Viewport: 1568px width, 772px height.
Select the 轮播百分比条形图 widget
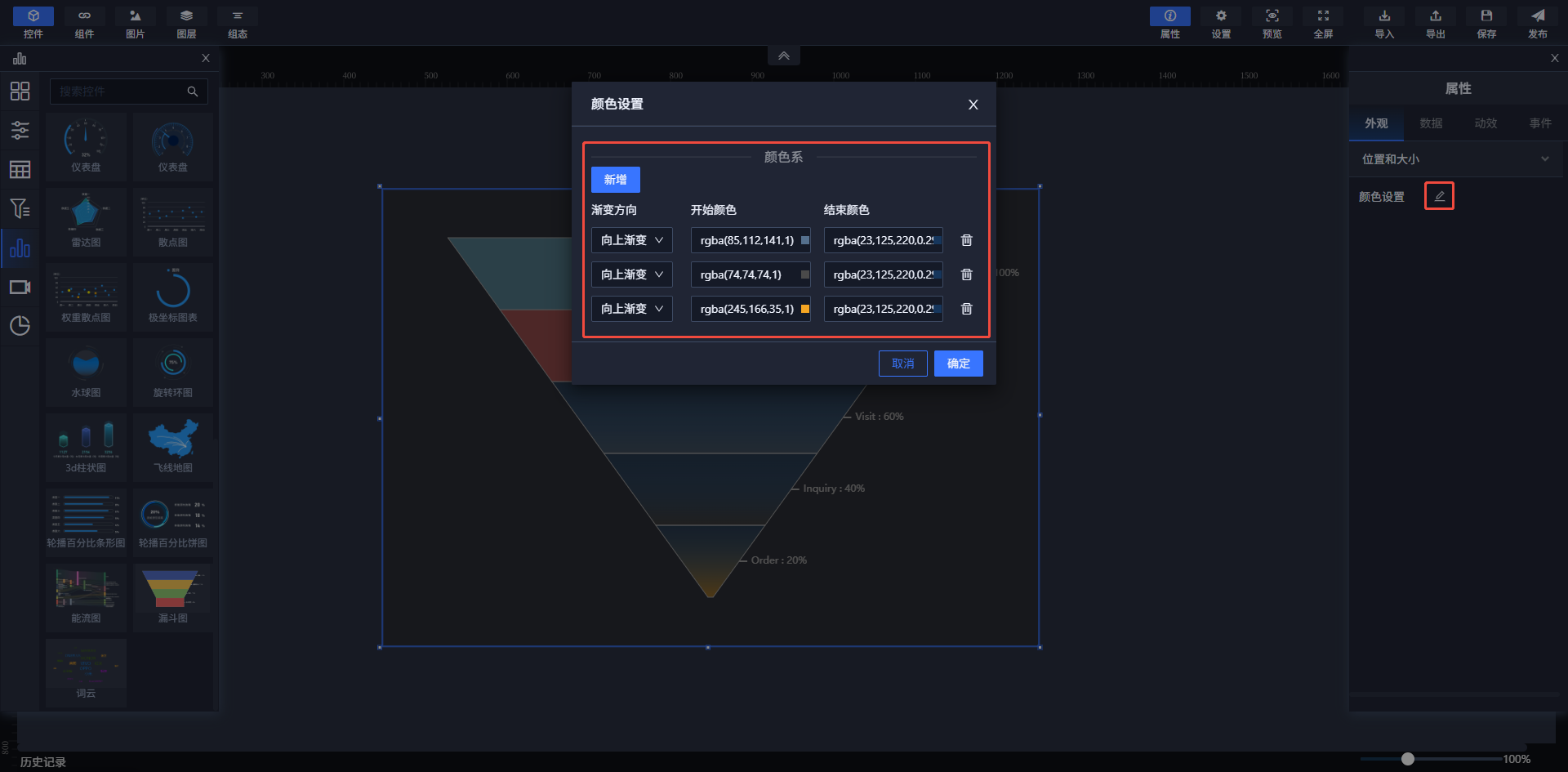pyautogui.click(x=86, y=522)
